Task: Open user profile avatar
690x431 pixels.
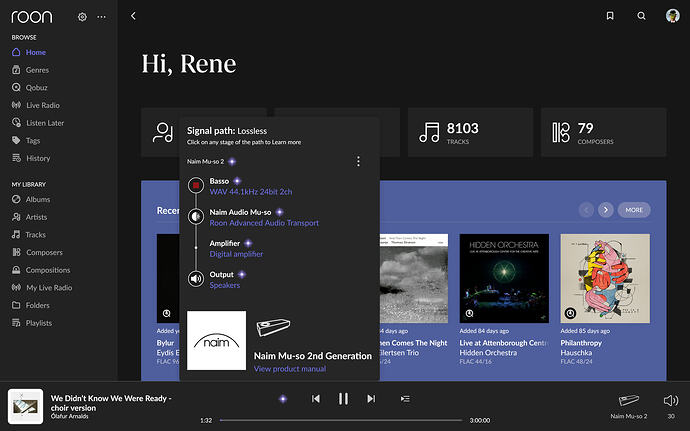Action: click(x=672, y=16)
